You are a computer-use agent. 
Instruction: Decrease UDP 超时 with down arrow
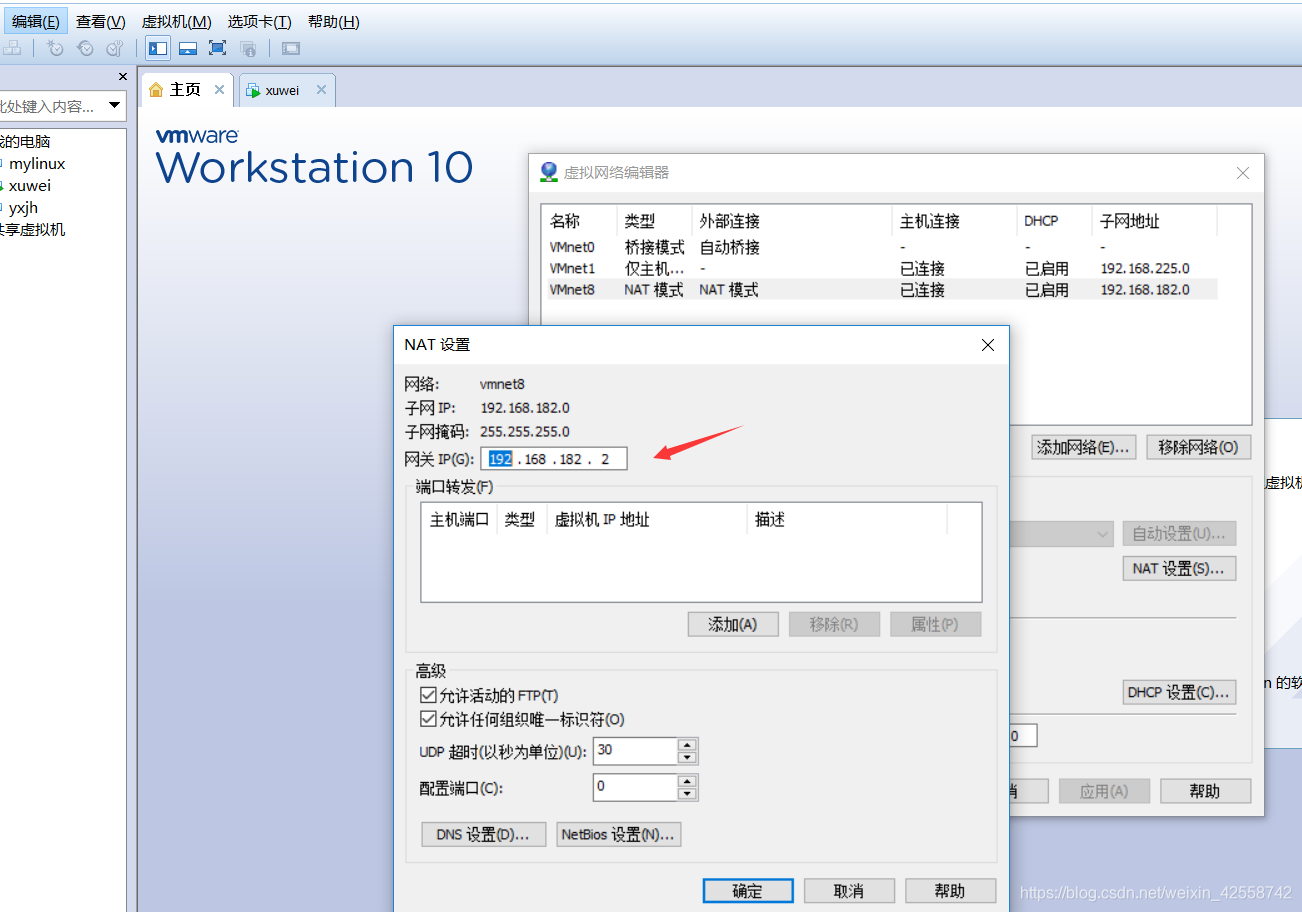click(x=687, y=758)
